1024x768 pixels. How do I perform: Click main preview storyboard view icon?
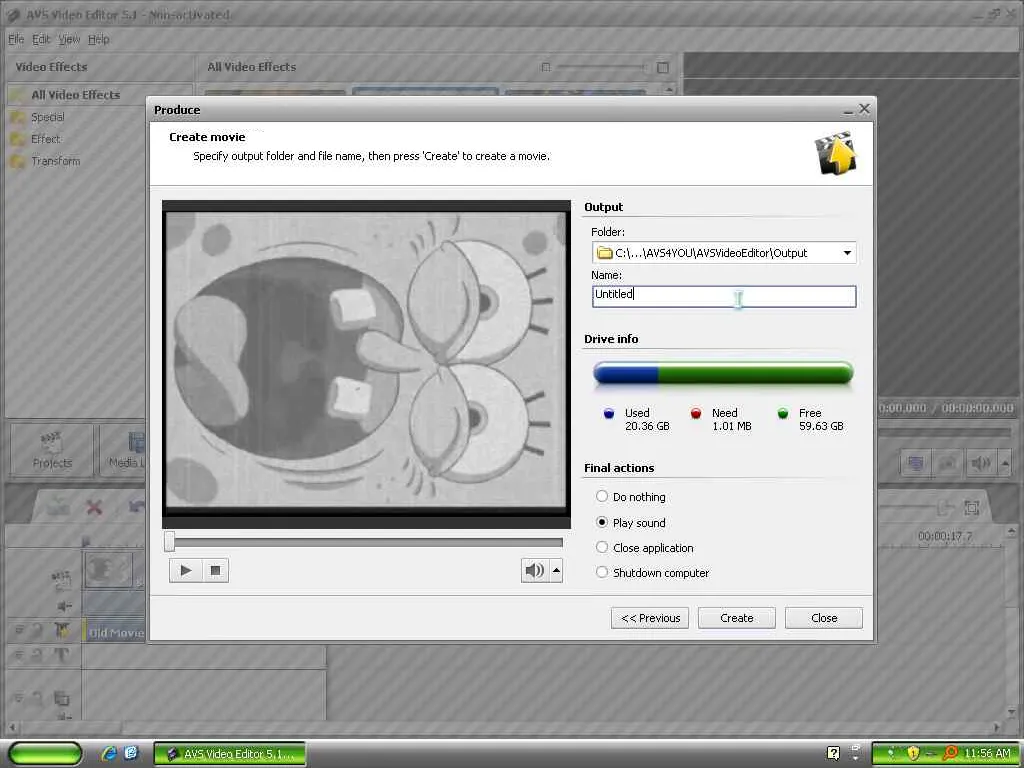(x=916, y=464)
